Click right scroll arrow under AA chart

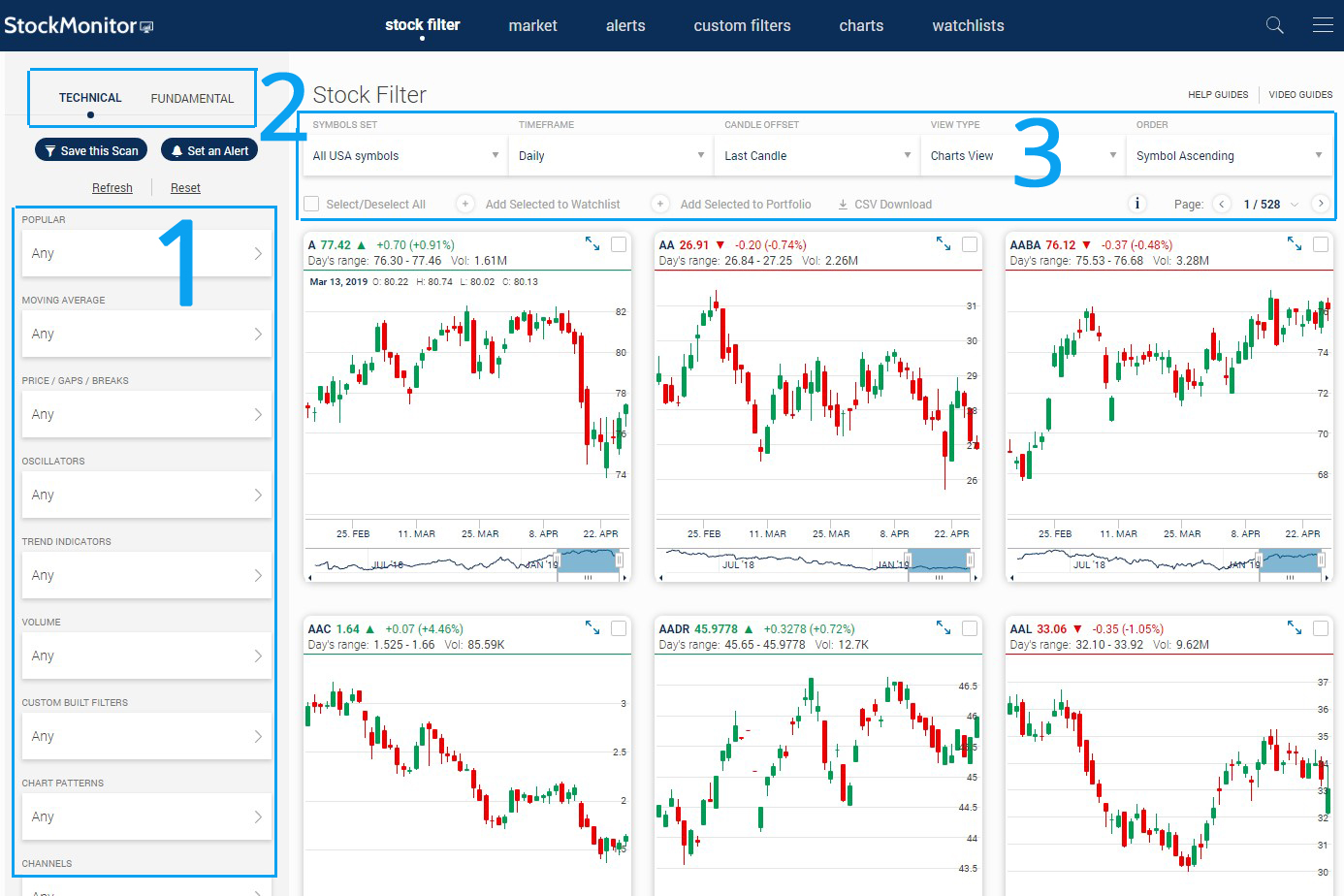coord(976,577)
